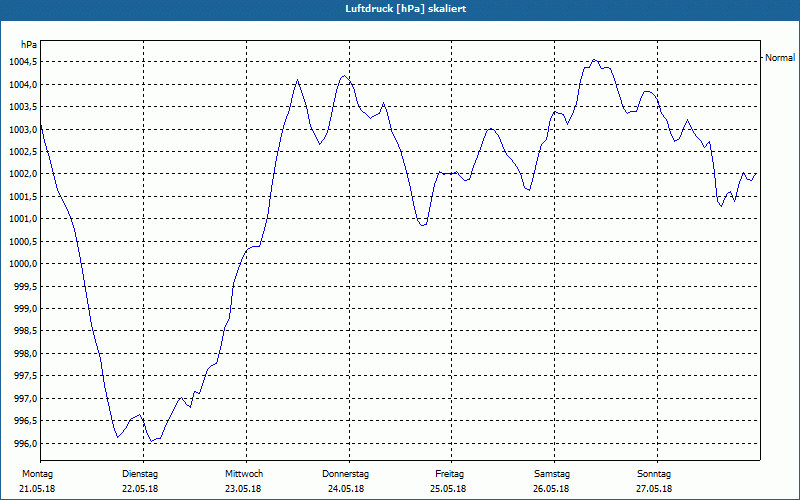Click the 'Montag' day label

point(37,474)
